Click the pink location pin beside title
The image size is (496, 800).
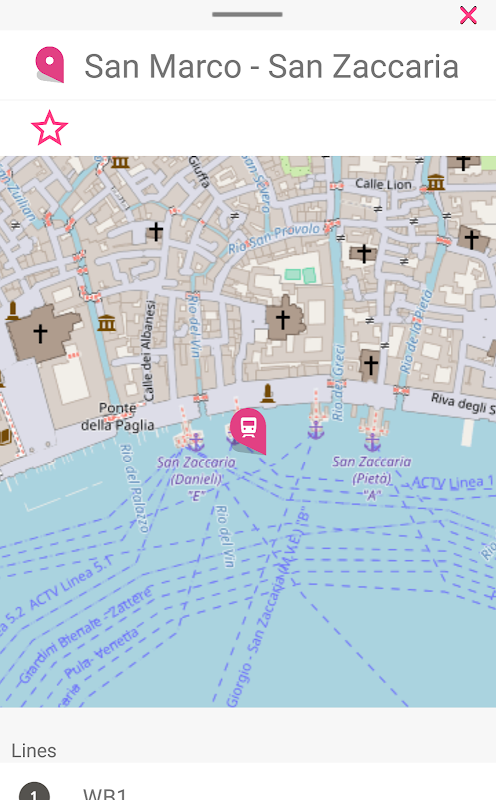click(x=50, y=65)
